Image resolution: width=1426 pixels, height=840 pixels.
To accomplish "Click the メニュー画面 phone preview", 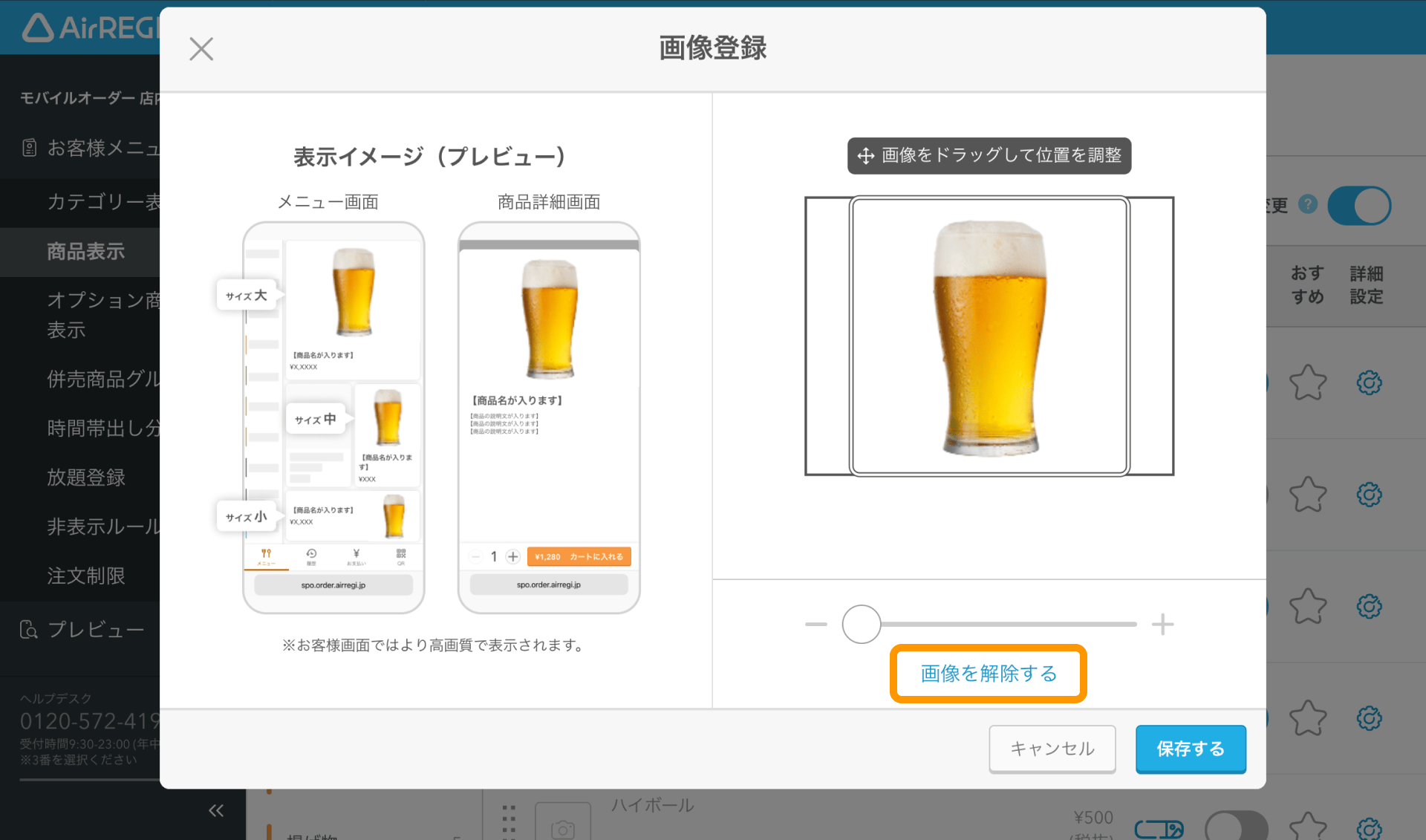I will pyautogui.click(x=333, y=417).
